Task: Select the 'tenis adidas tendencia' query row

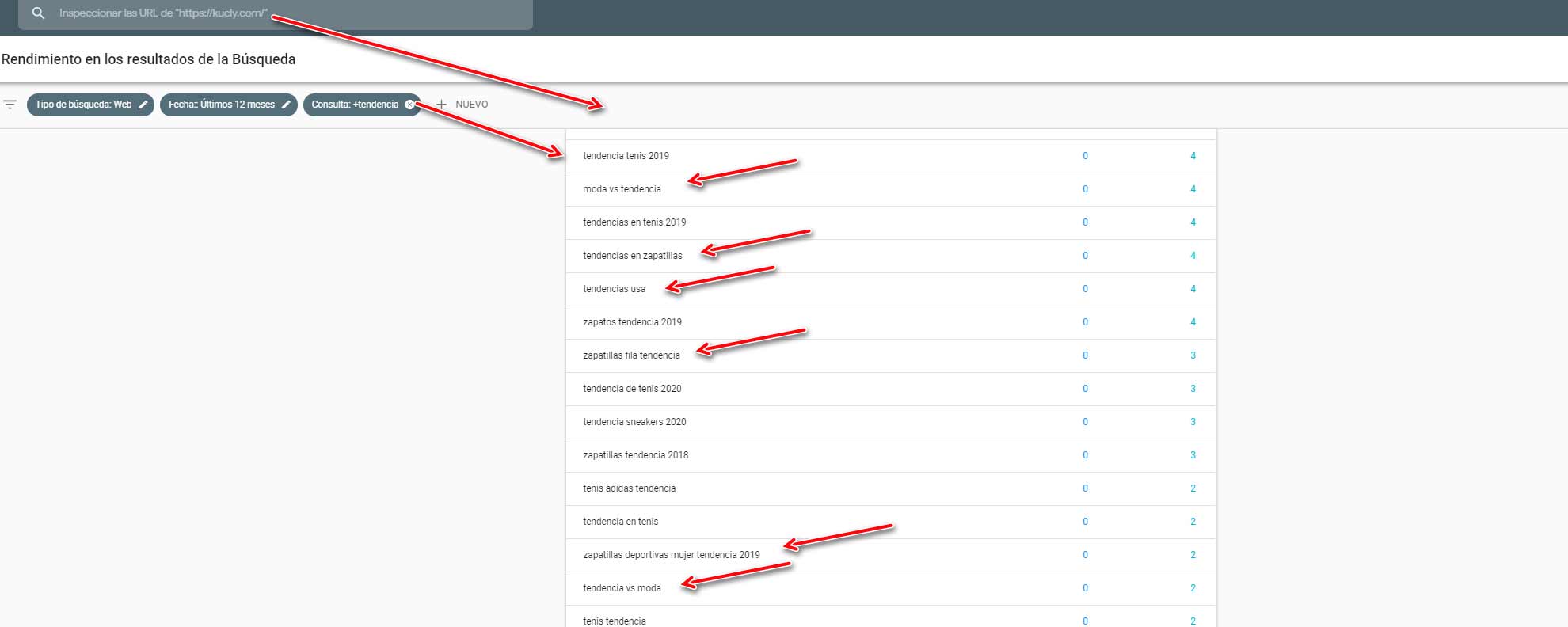Action: pos(629,488)
